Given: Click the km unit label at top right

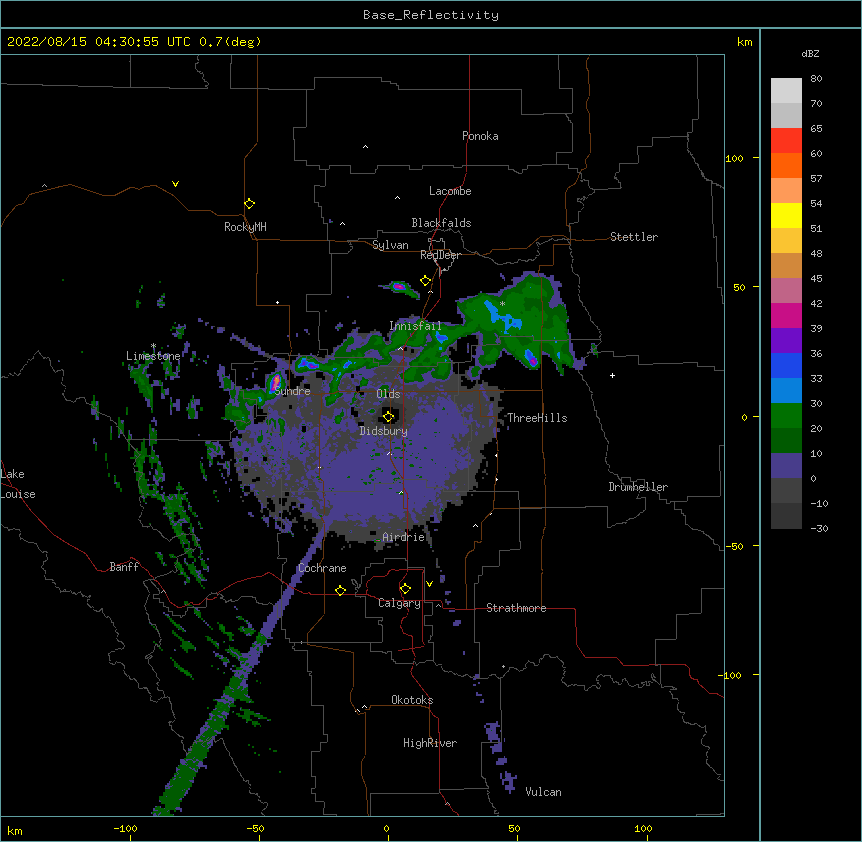Looking at the screenshot, I should (x=744, y=42).
